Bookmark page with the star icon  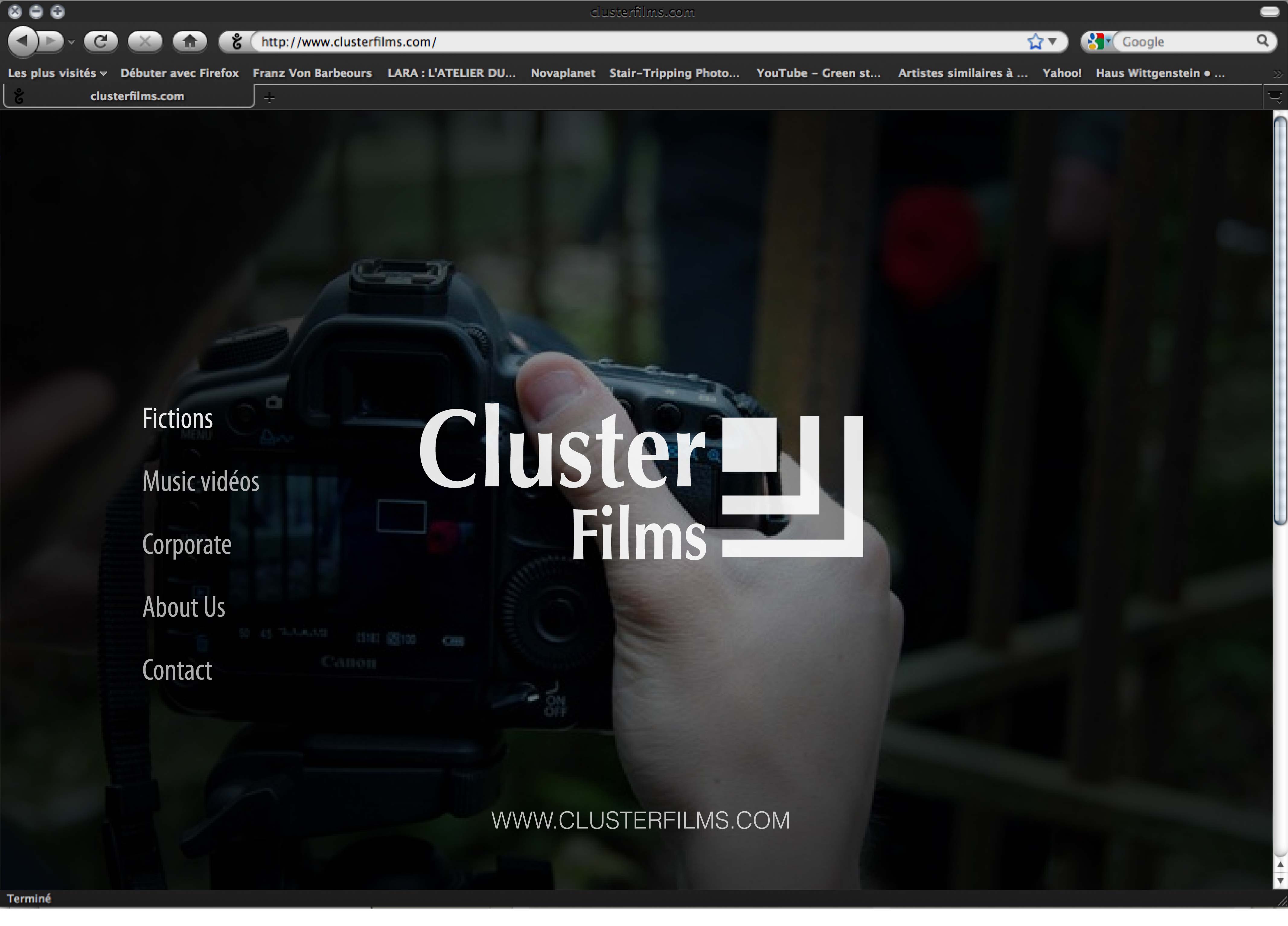click(1035, 41)
